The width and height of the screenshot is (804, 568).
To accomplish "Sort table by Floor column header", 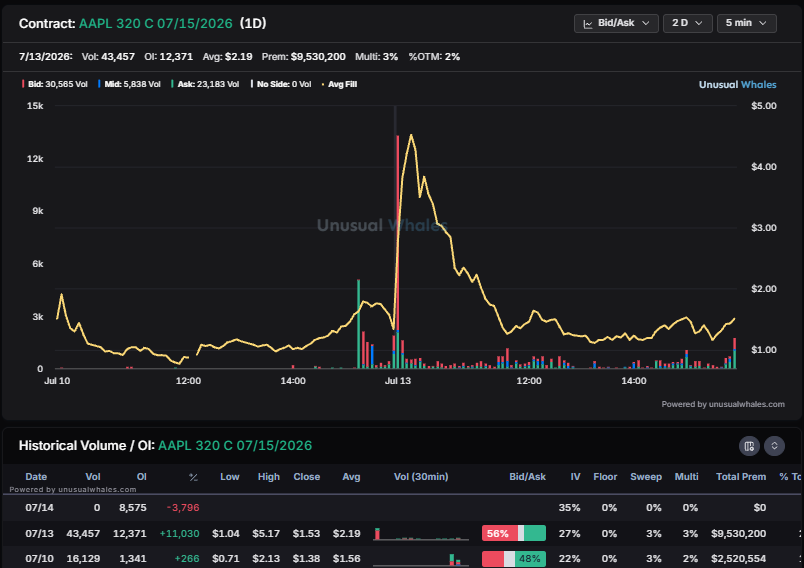I will pyautogui.click(x=605, y=477).
